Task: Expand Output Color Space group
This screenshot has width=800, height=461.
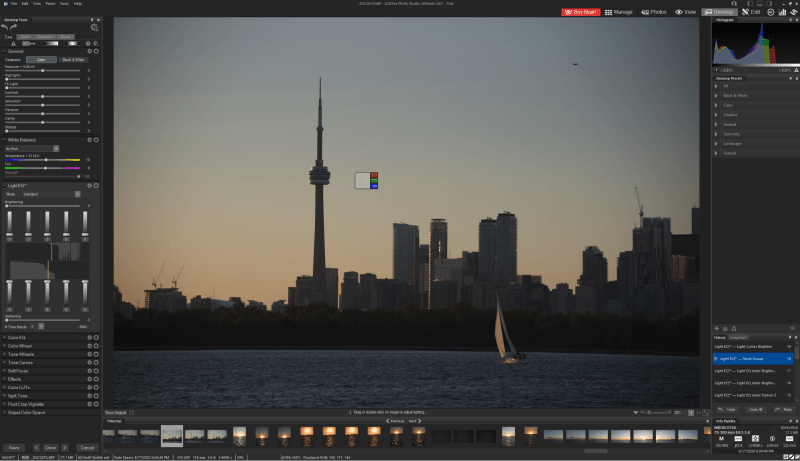Action: pos(5,413)
